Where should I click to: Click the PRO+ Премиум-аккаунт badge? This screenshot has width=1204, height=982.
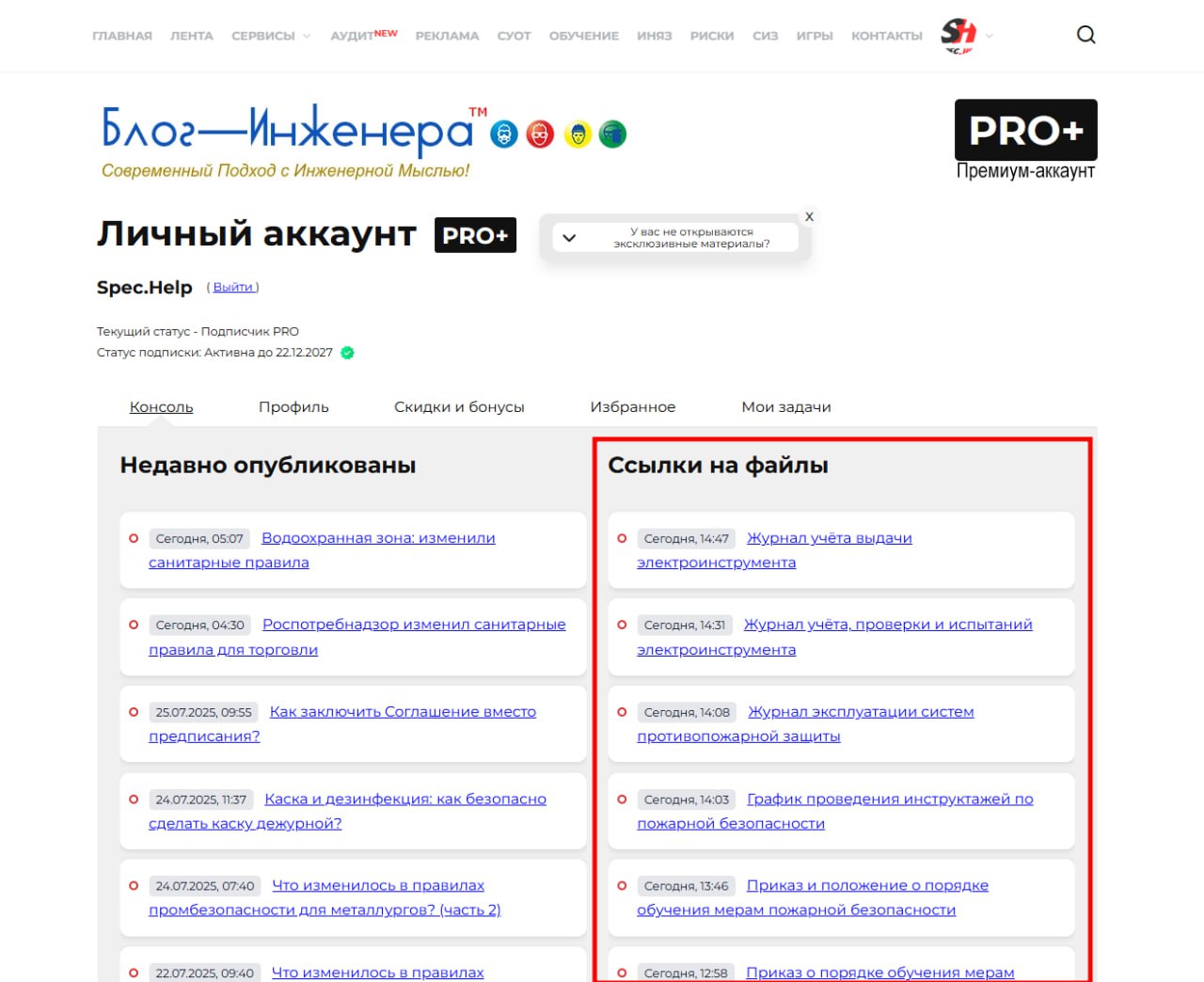click(x=1026, y=140)
